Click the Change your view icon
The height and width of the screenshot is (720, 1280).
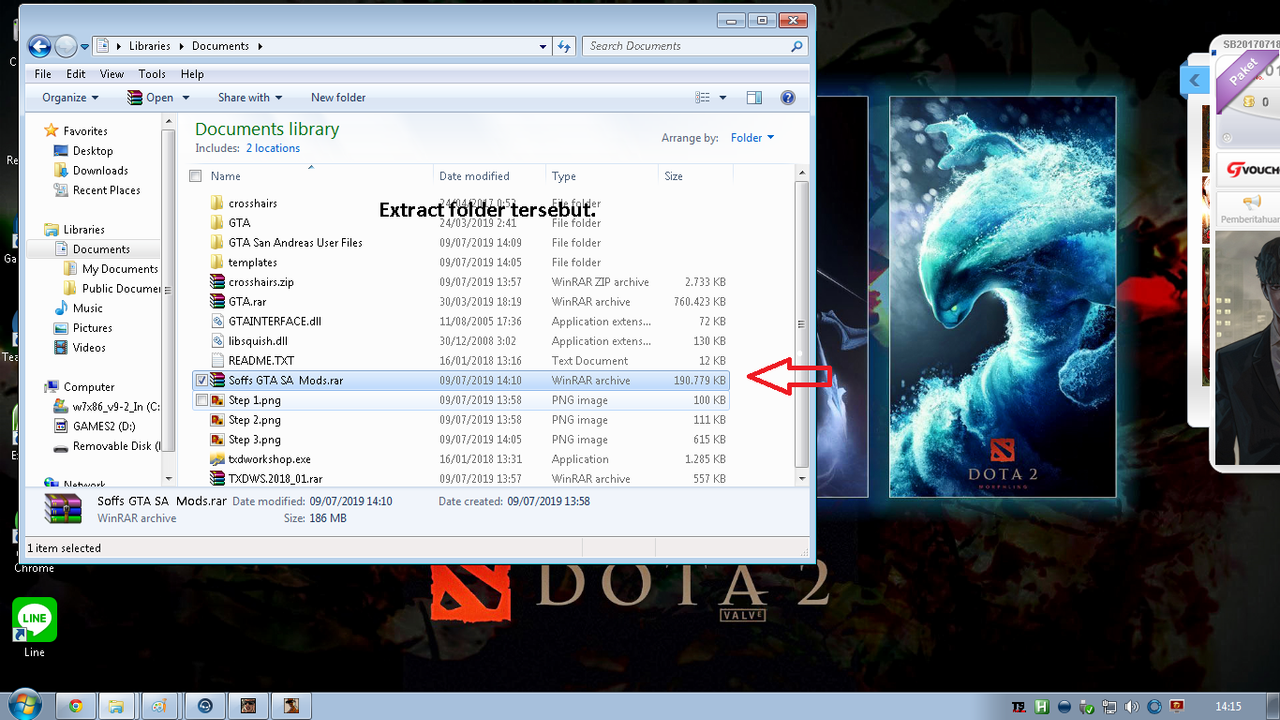click(x=703, y=98)
